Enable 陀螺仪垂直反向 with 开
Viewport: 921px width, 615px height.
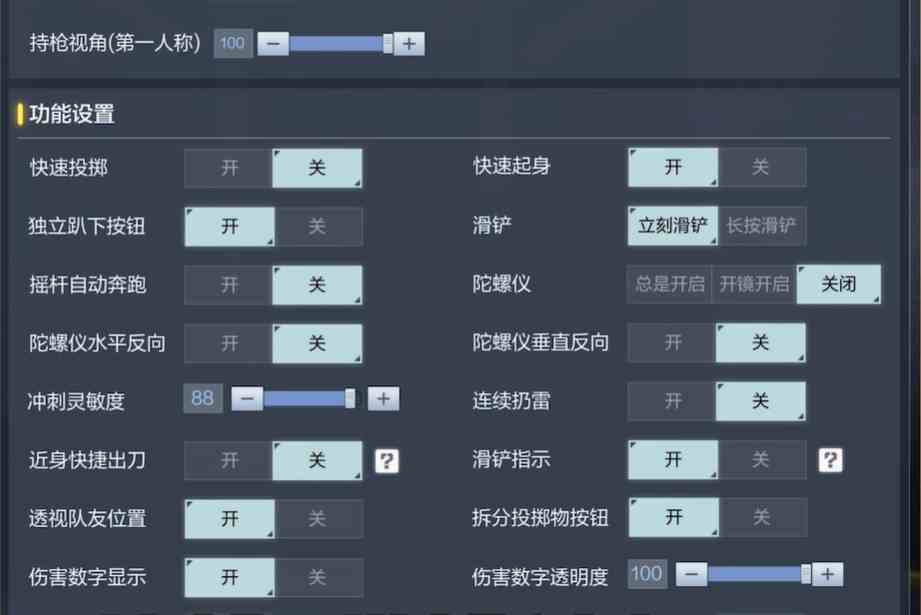(x=673, y=342)
